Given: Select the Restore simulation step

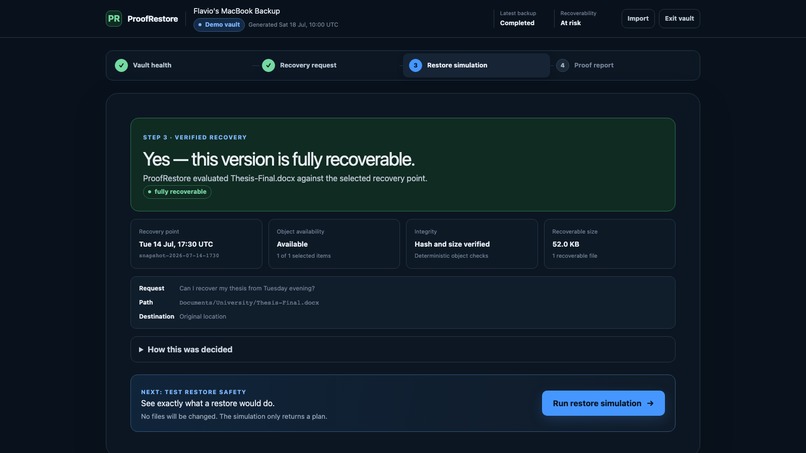Looking at the screenshot, I should point(476,65).
